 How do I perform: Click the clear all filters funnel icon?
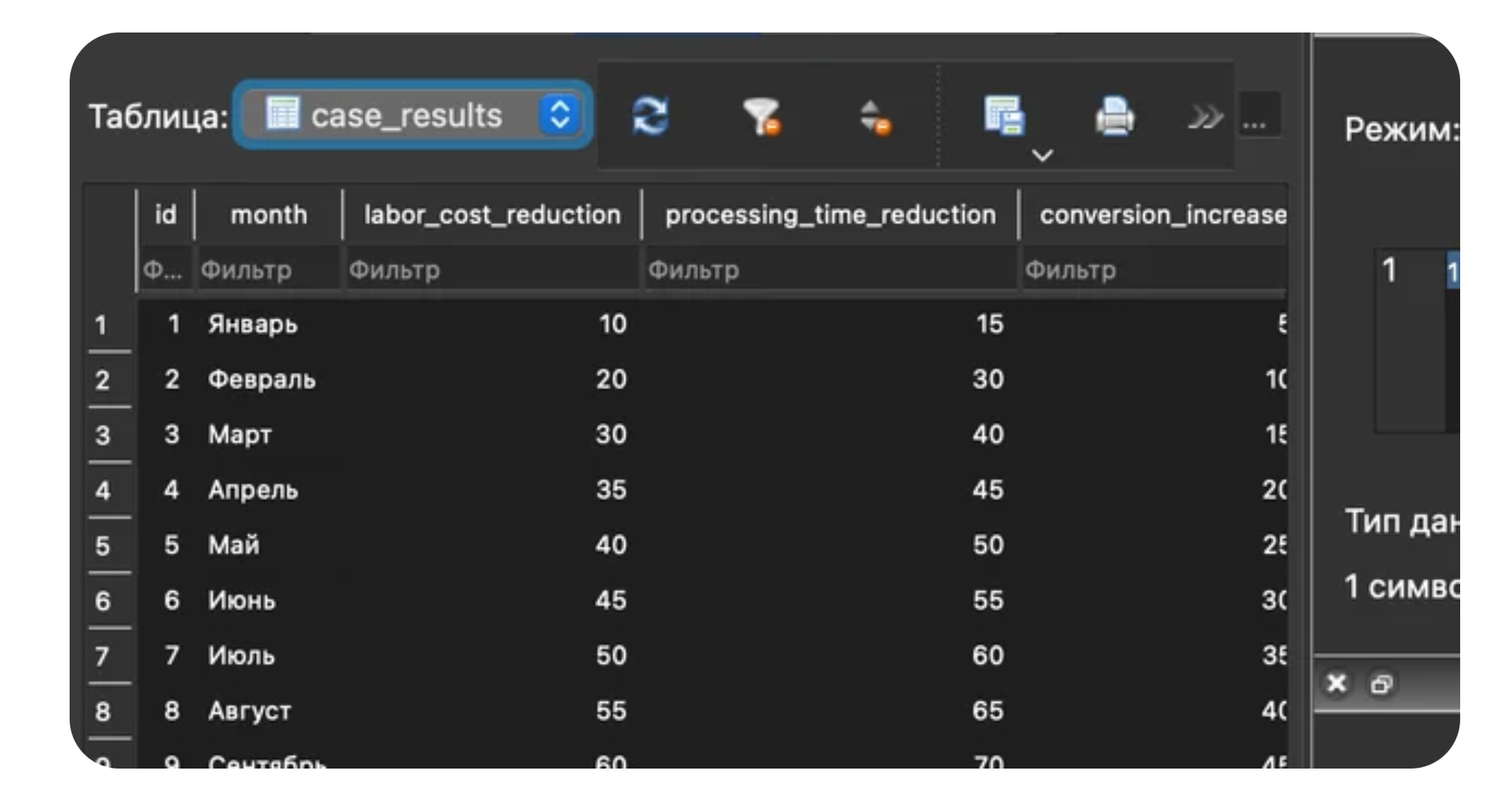(x=761, y=117)
